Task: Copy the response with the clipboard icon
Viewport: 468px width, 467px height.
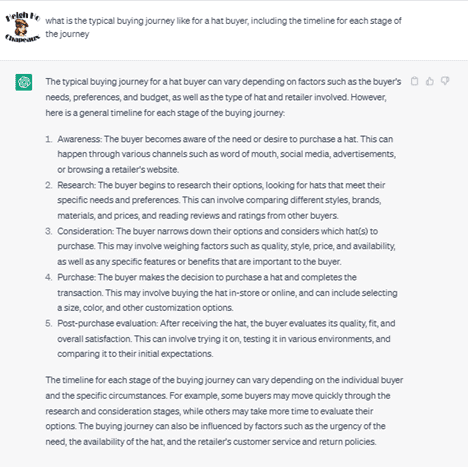Action: pos(414,81)
